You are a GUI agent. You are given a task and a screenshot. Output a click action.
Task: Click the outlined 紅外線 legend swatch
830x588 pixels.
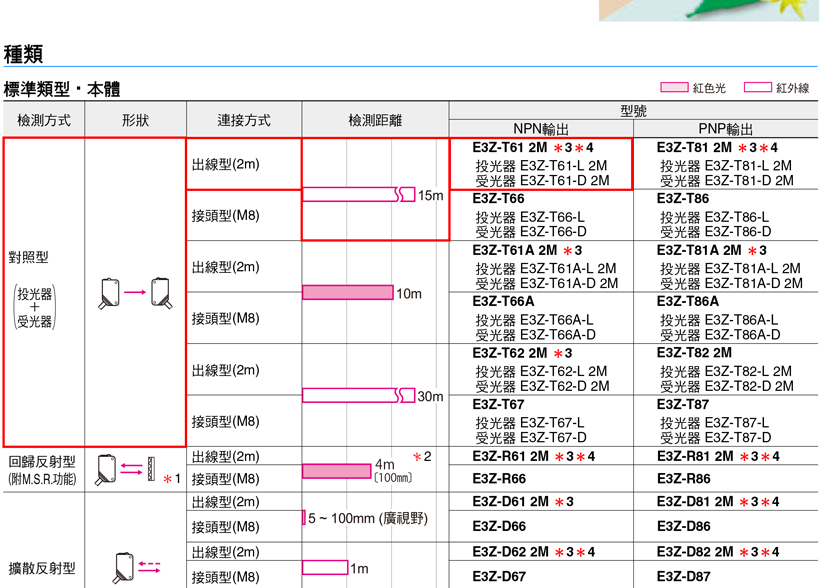click(x=757, y=87)
